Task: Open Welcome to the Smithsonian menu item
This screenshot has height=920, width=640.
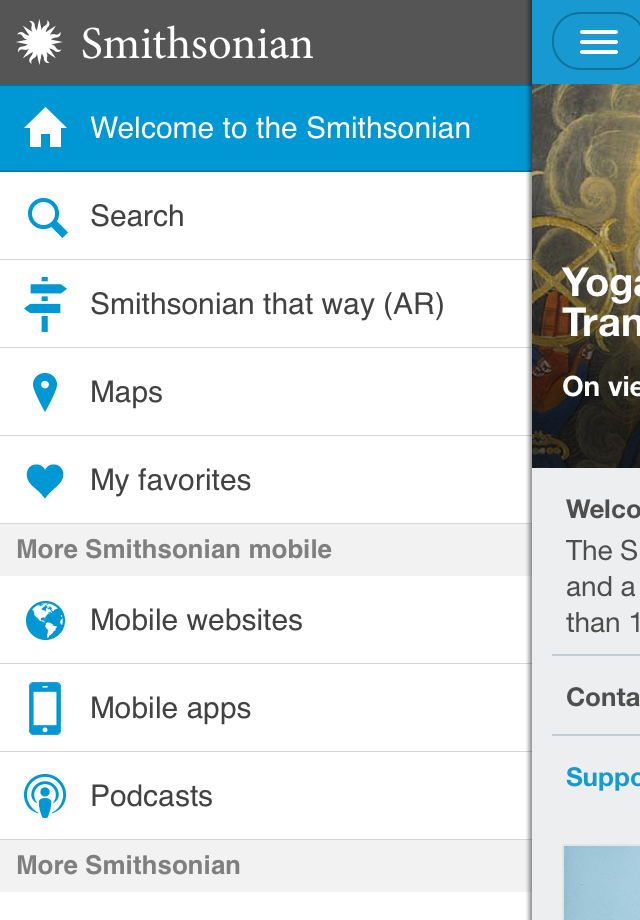Action: coord(280,128)
